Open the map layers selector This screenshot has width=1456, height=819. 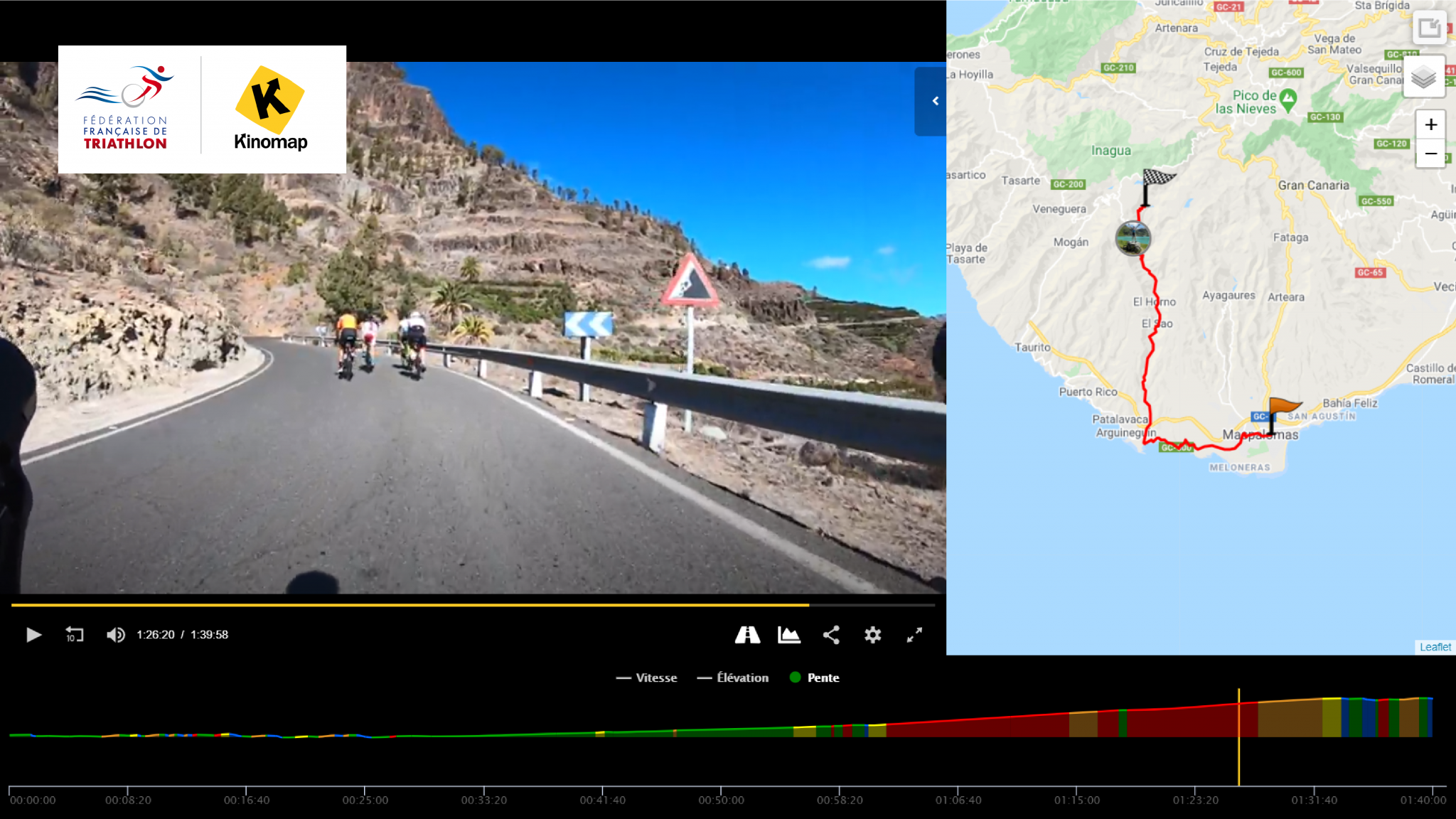tap(1425, 76)
